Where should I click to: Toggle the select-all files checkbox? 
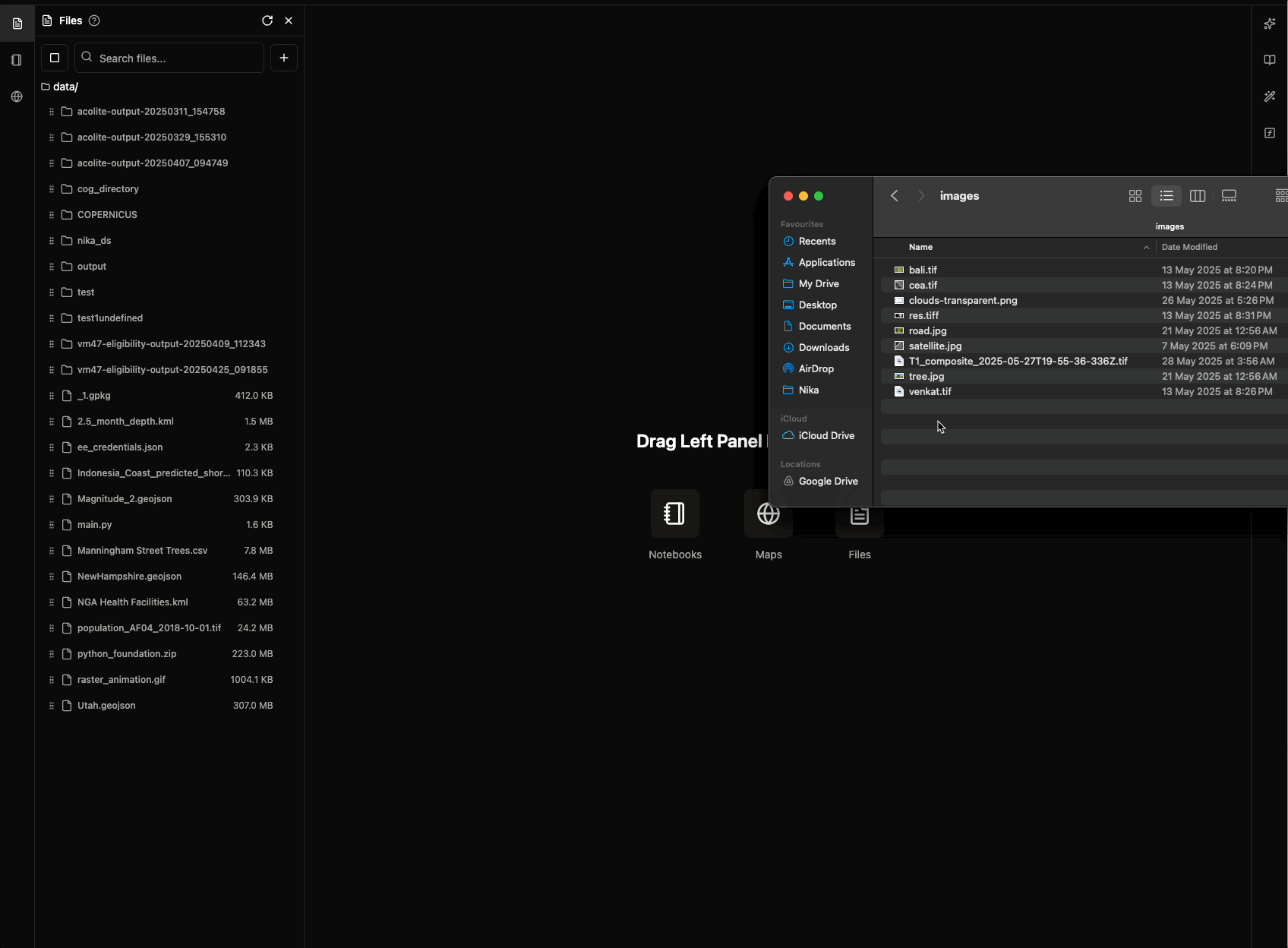coord(54,58)
